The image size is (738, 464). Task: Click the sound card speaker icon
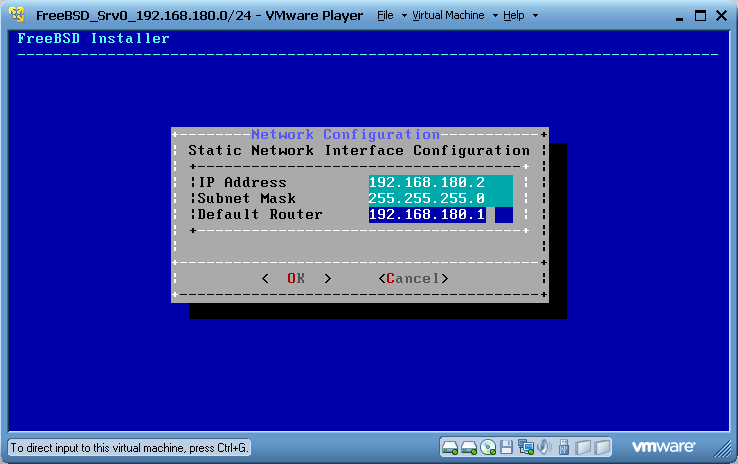click(545, 447)
